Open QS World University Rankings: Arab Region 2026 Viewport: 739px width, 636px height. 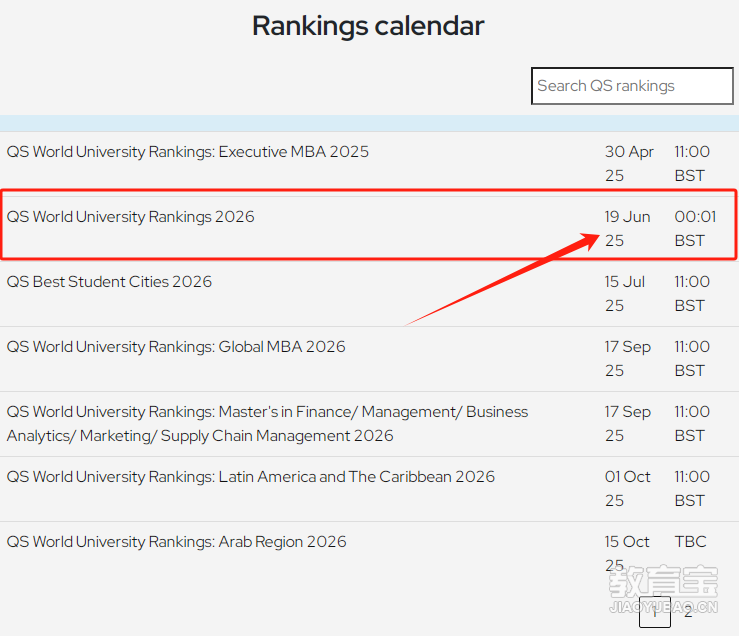[176, 542]
